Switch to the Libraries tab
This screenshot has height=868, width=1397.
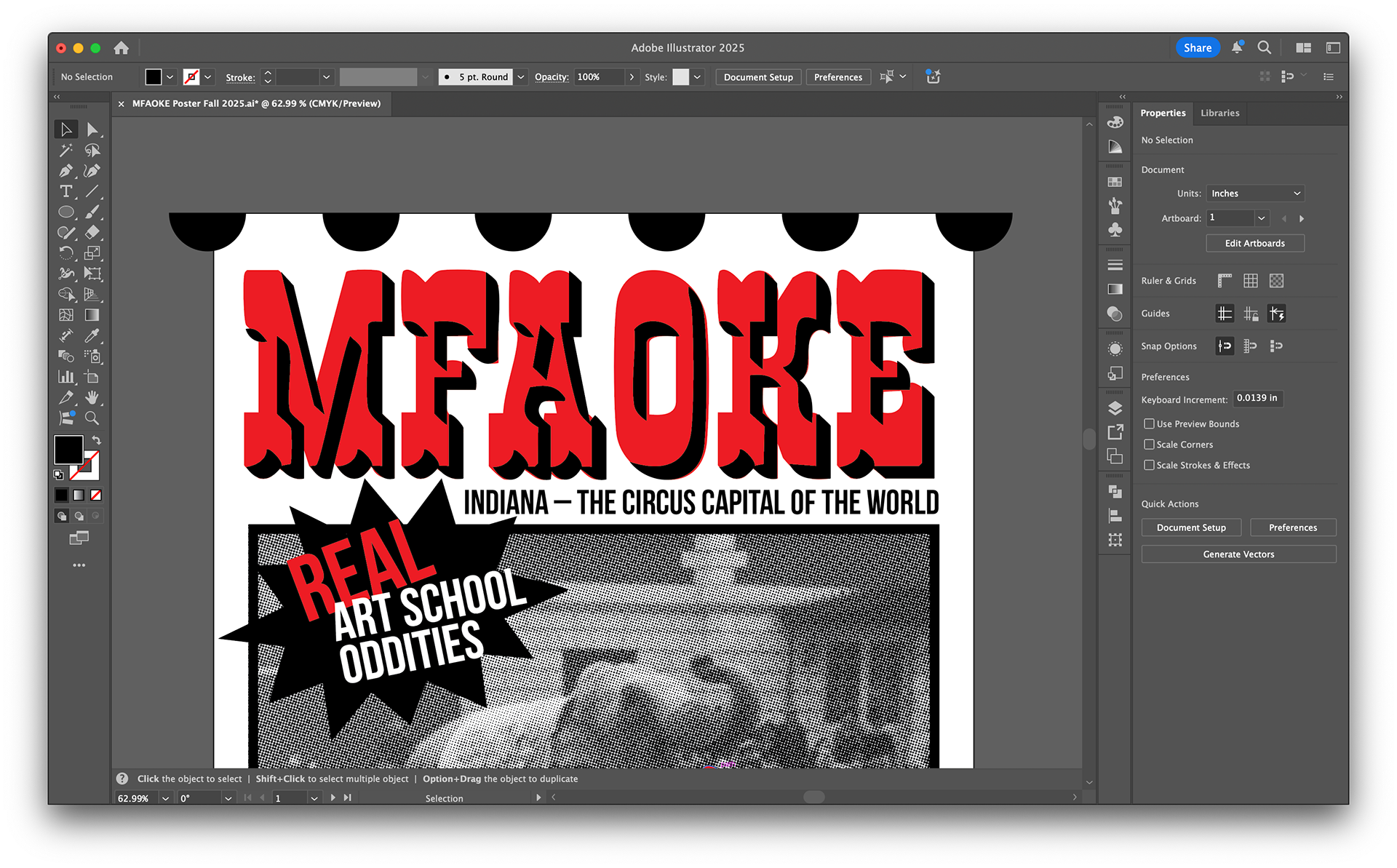click(x=1219, y=113)
